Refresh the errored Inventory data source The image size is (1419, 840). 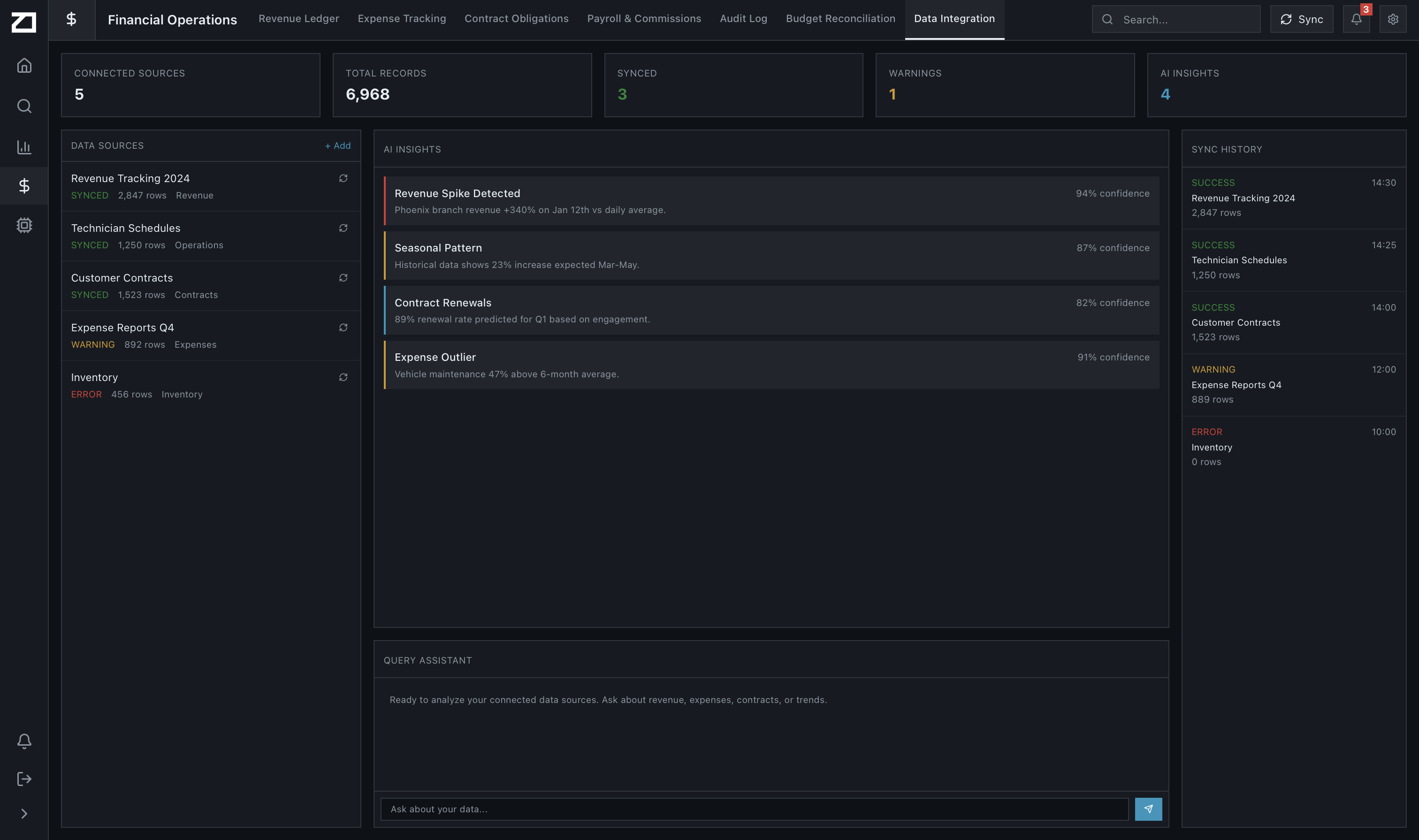tap(343, 376)
